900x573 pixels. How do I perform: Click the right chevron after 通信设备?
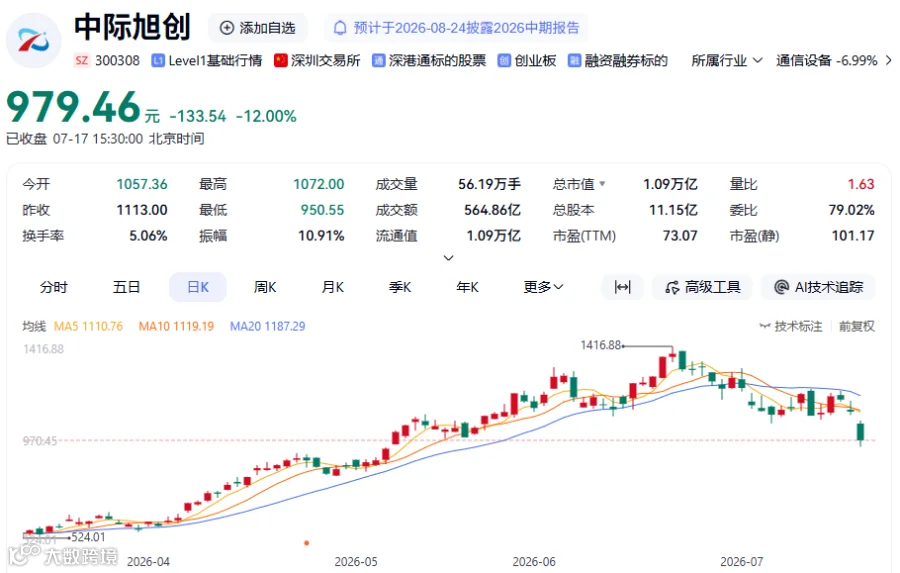pyautogui.click(x=889, y=60)
